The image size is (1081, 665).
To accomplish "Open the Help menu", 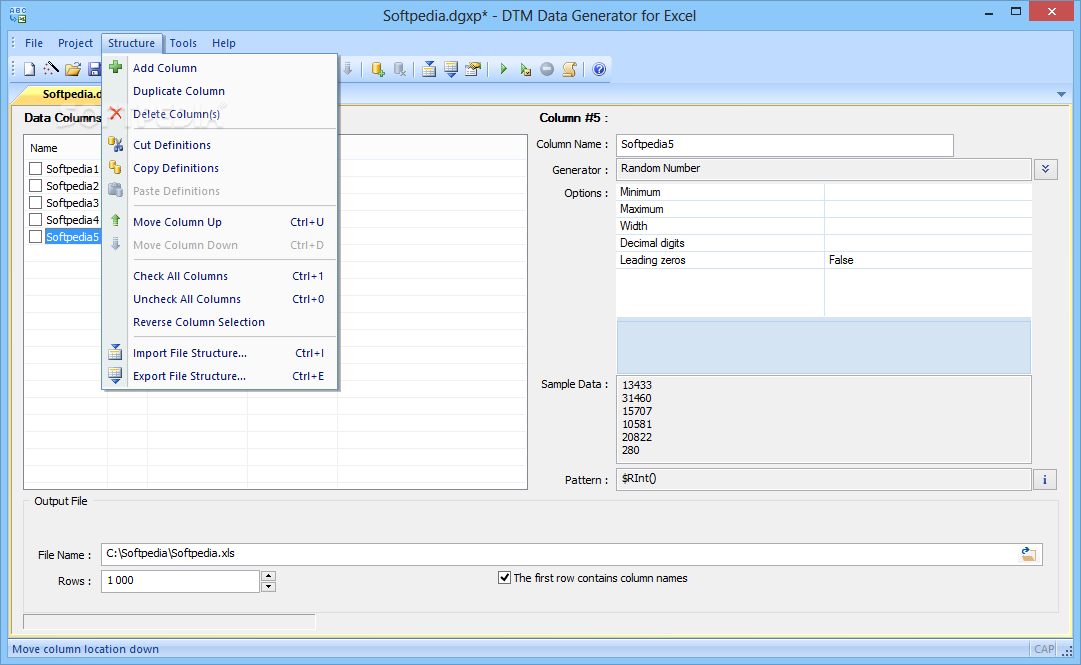I will [224, 43].
